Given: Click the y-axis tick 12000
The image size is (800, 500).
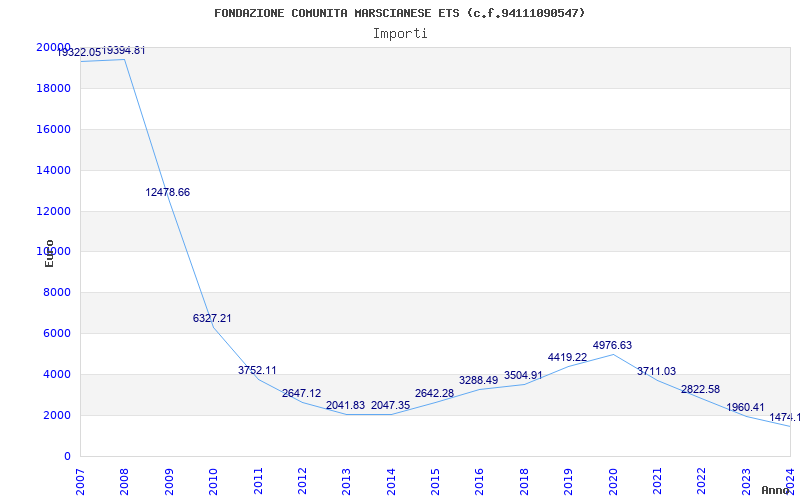Looking at the screenshot, I should (54, 211).
